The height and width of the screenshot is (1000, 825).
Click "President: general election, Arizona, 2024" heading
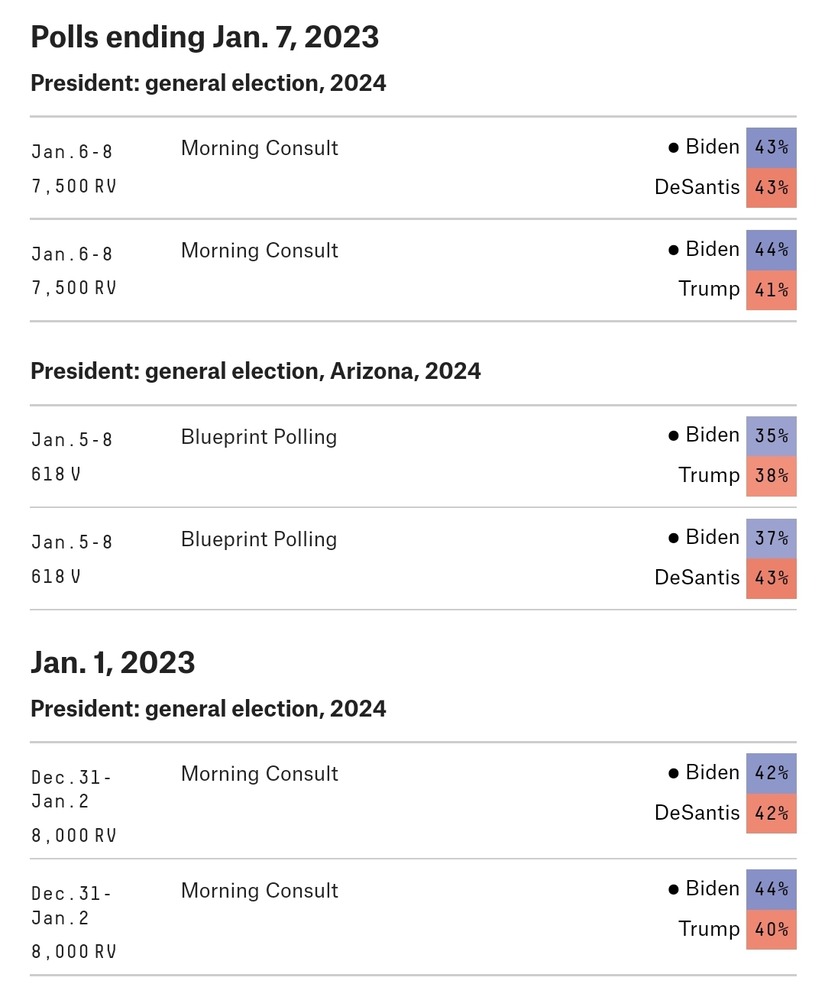pyautogui.click(x=255, y=371)
